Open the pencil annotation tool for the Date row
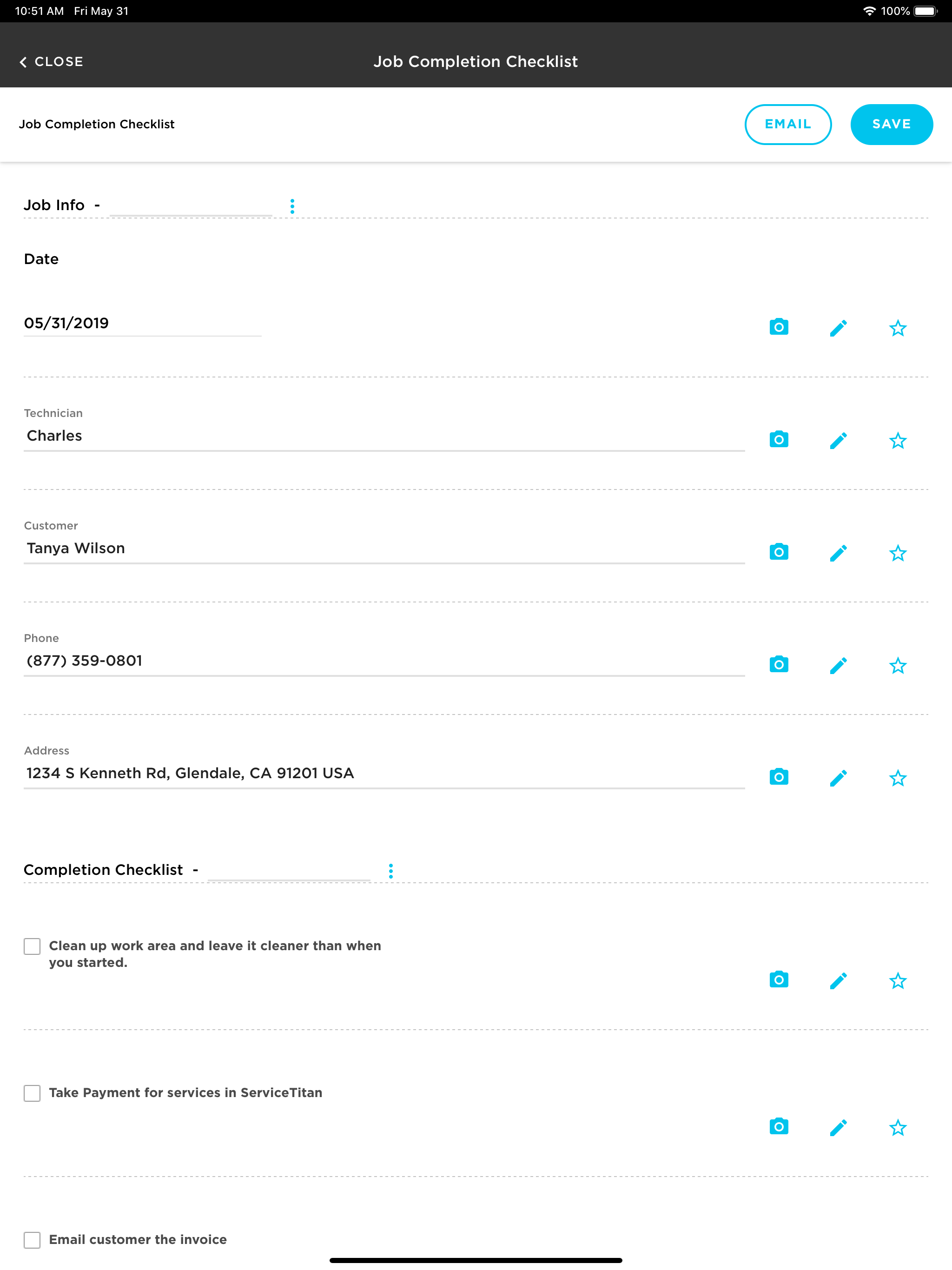The image size is (952, 1270). [x=838, y=327]
